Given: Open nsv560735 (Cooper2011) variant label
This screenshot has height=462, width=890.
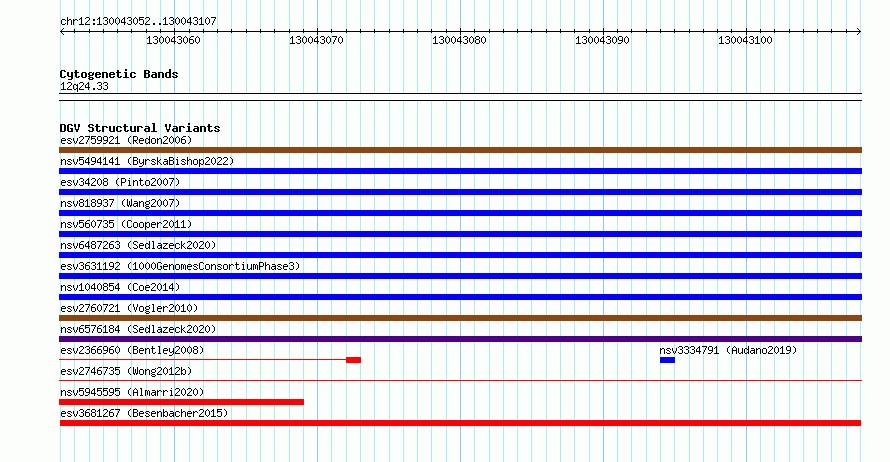Looking at the screenshot, I should tap(126, 224).
